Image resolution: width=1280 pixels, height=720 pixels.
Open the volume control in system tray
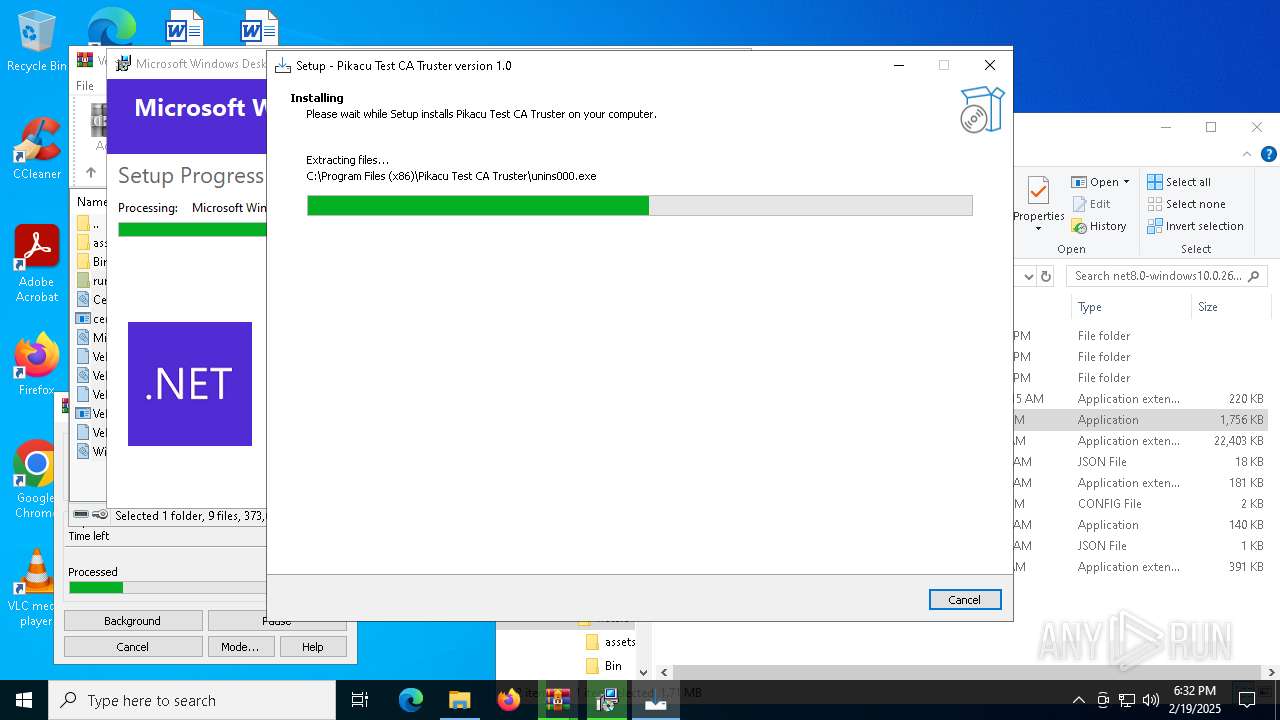click(x=1151, y=700)
